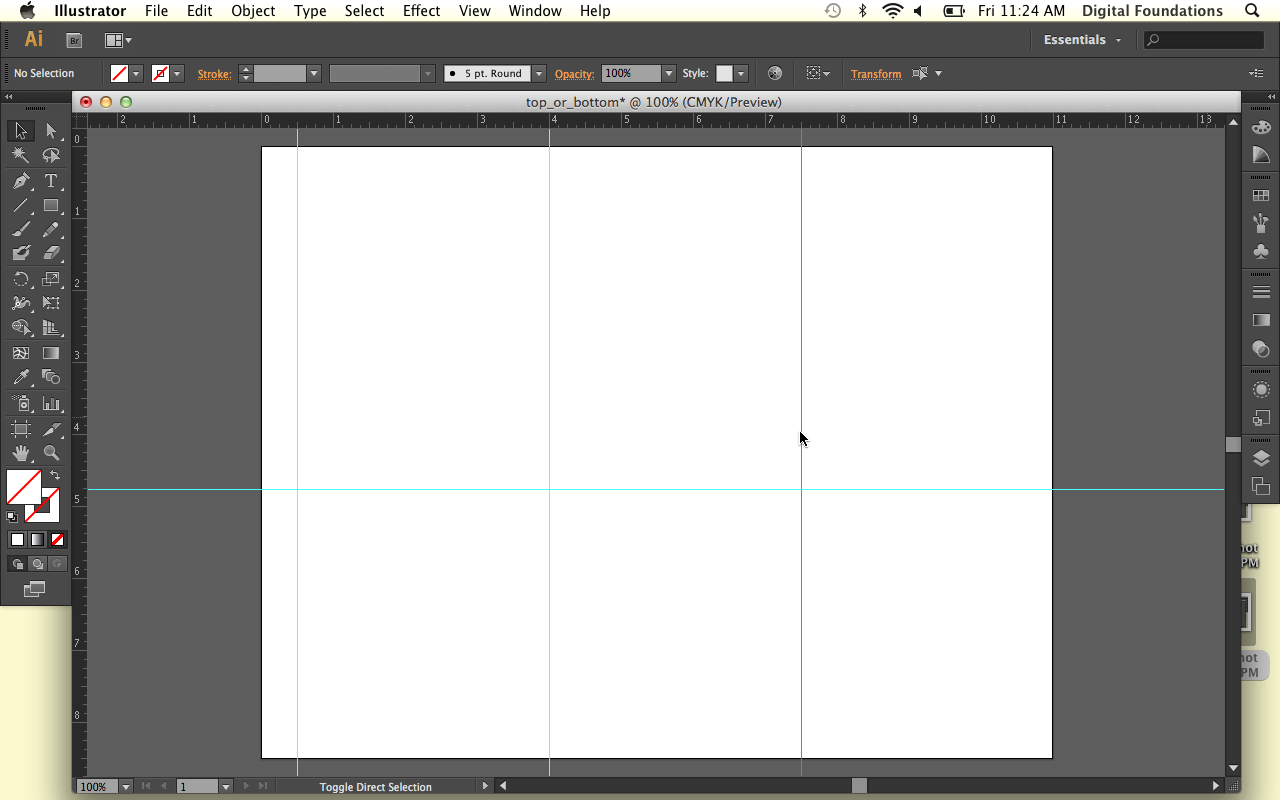Viewport: 1280px width, 800px height.
Task: Activate the Eyedropper tool
Action: tap(21, 378)
